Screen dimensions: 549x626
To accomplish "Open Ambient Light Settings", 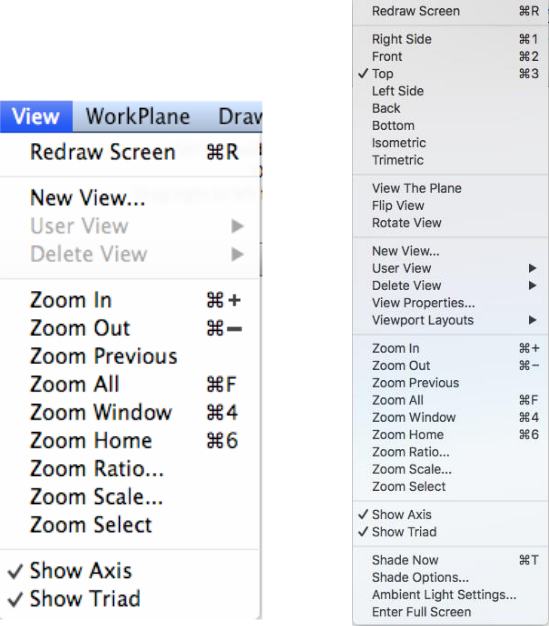I will pyautogui.click(x=450, y=594).
